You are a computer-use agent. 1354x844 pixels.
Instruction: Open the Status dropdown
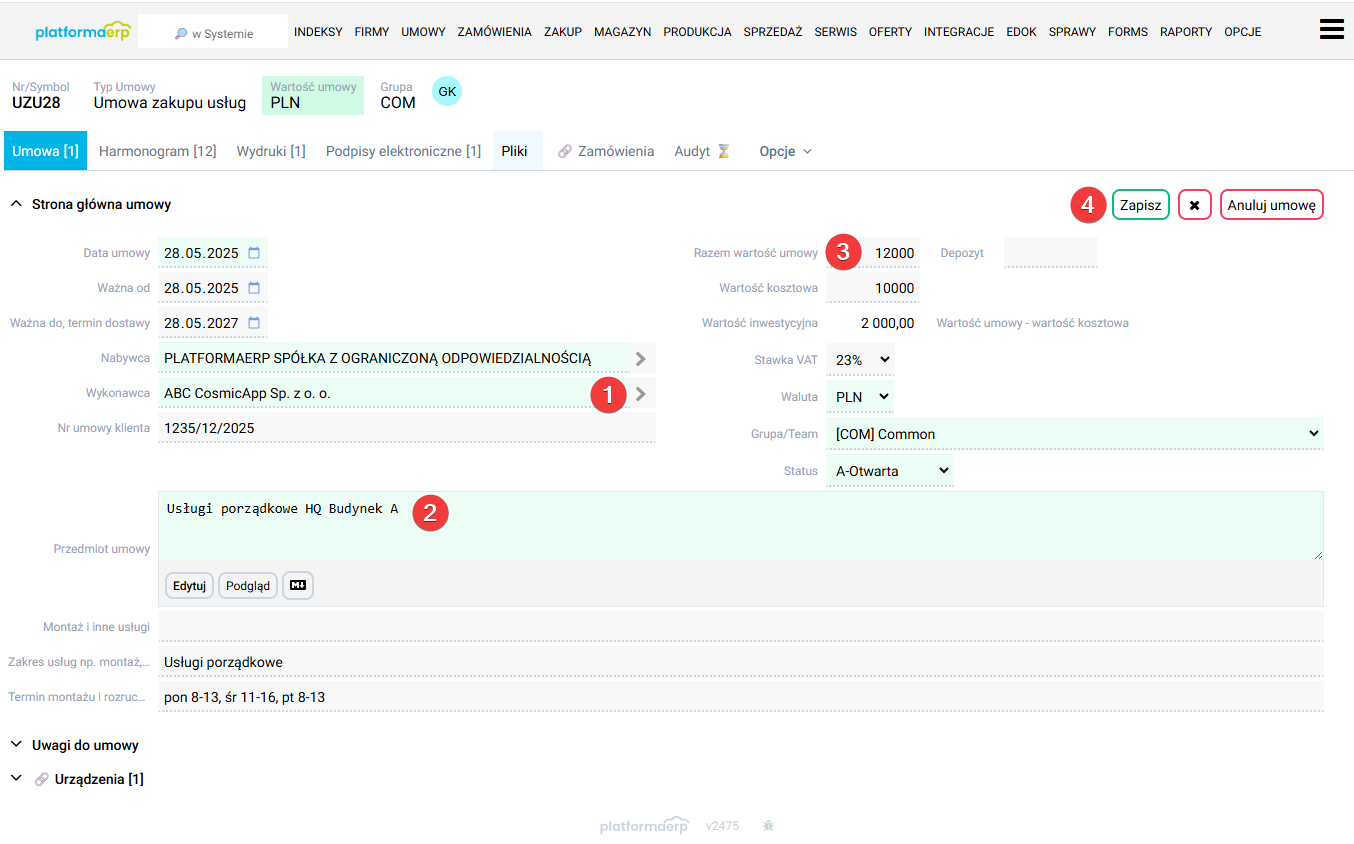890,471
